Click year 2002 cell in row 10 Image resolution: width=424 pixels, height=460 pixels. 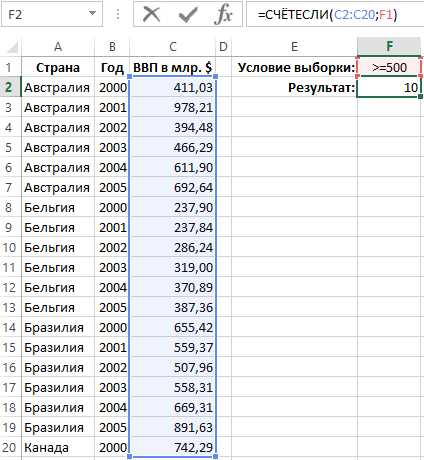click(112, 247)
